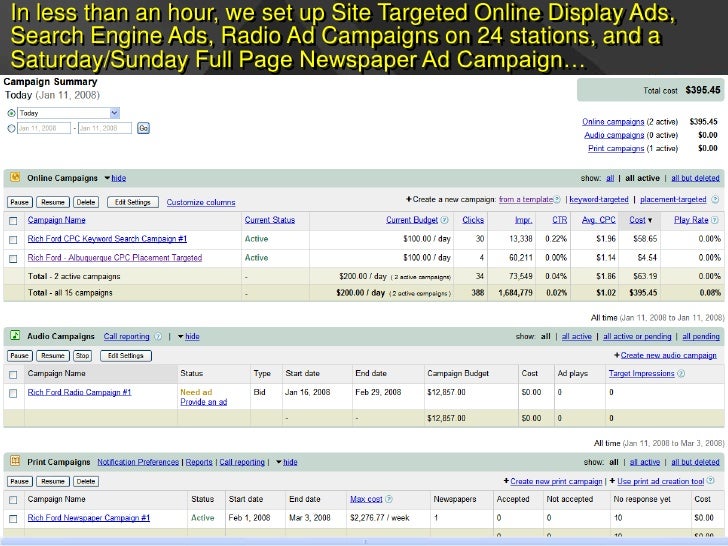Open Rich Ford Radio Campaign #1
The width and height of the screenshot is (728, 546).
[x=79, y=392]
